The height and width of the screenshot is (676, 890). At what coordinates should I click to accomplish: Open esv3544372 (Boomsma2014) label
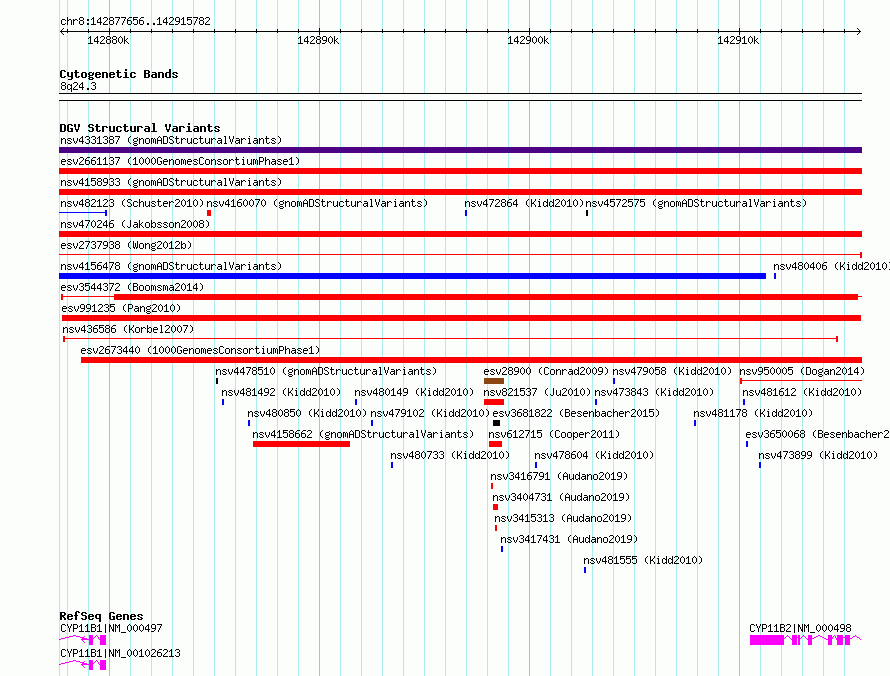(x=132, y=287)
